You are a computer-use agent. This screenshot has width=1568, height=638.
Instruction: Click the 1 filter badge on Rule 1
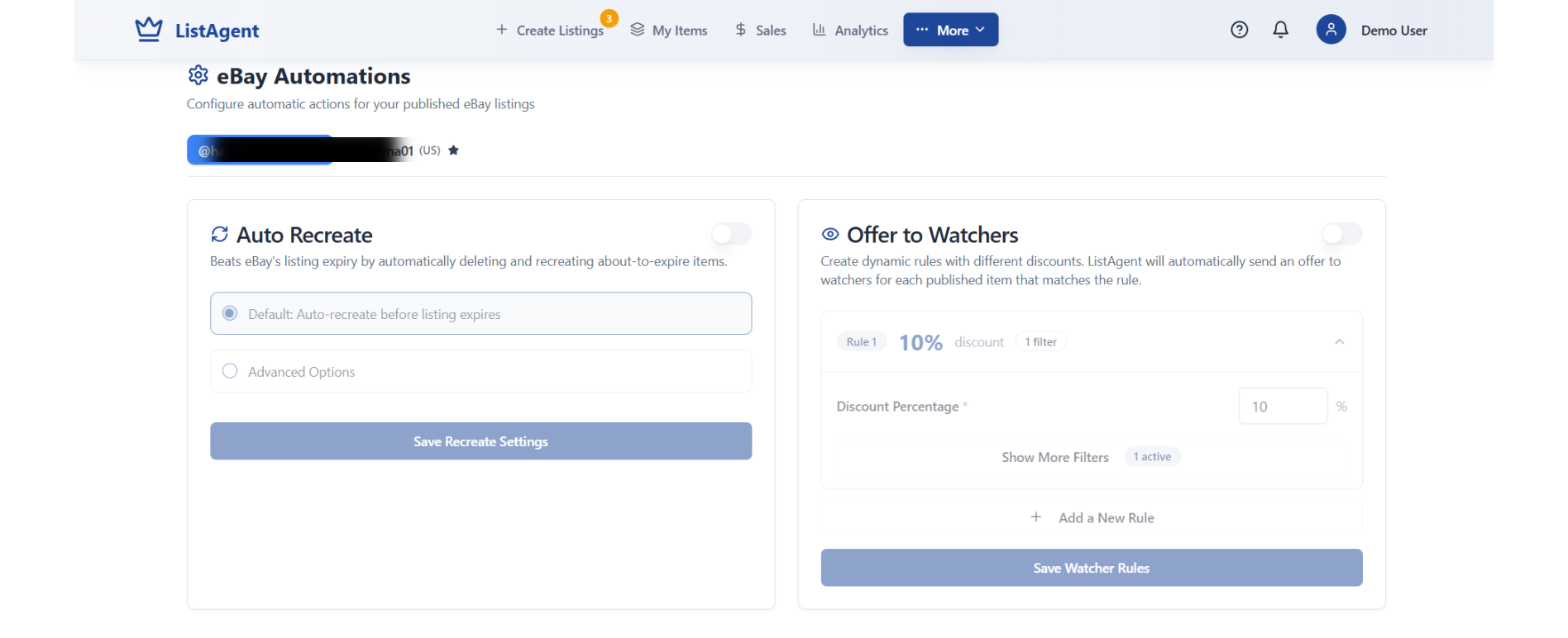1040,342
